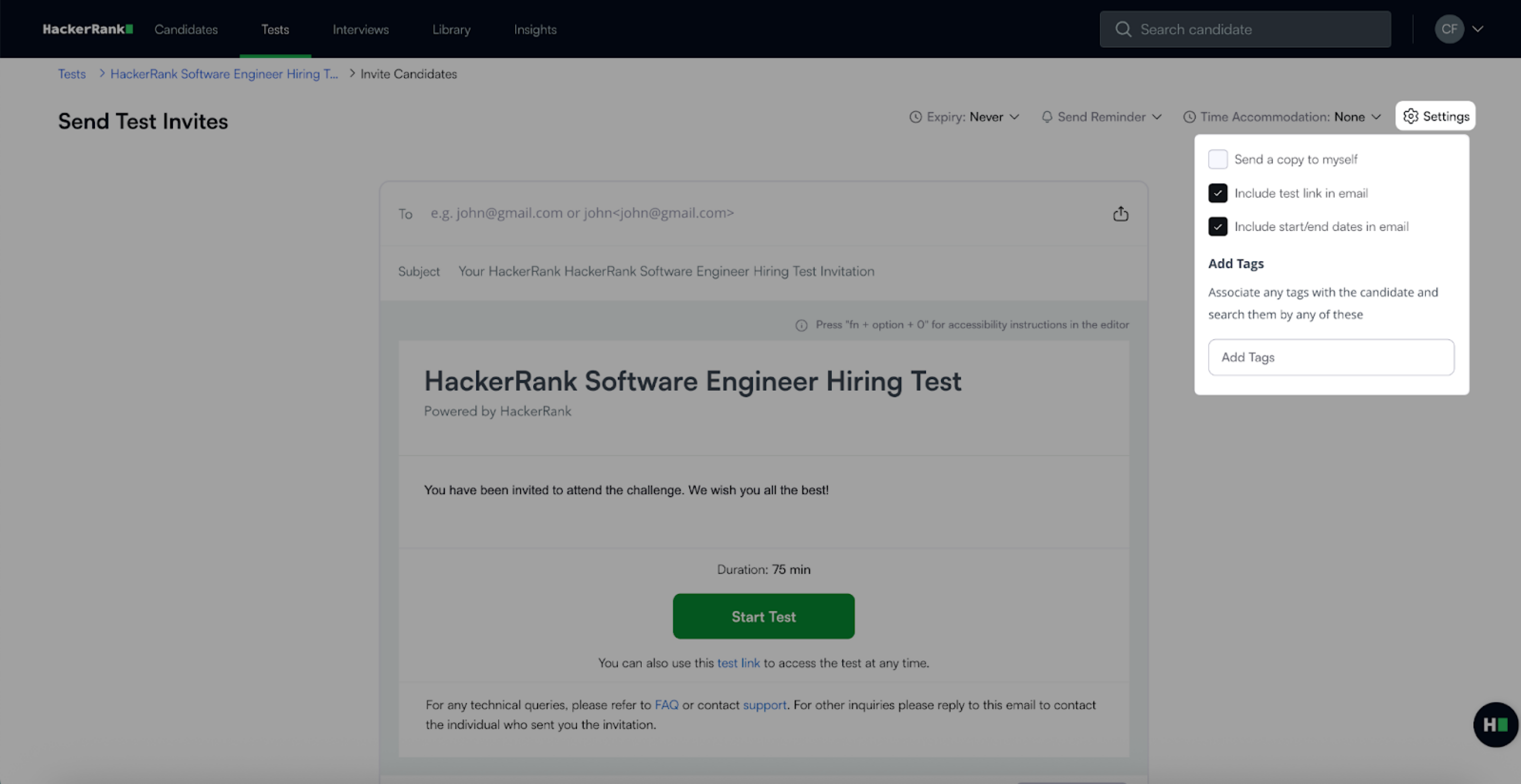Click the Tests breadcrumb link
This screenshot has width=1521, height=784.
[71, 74]
